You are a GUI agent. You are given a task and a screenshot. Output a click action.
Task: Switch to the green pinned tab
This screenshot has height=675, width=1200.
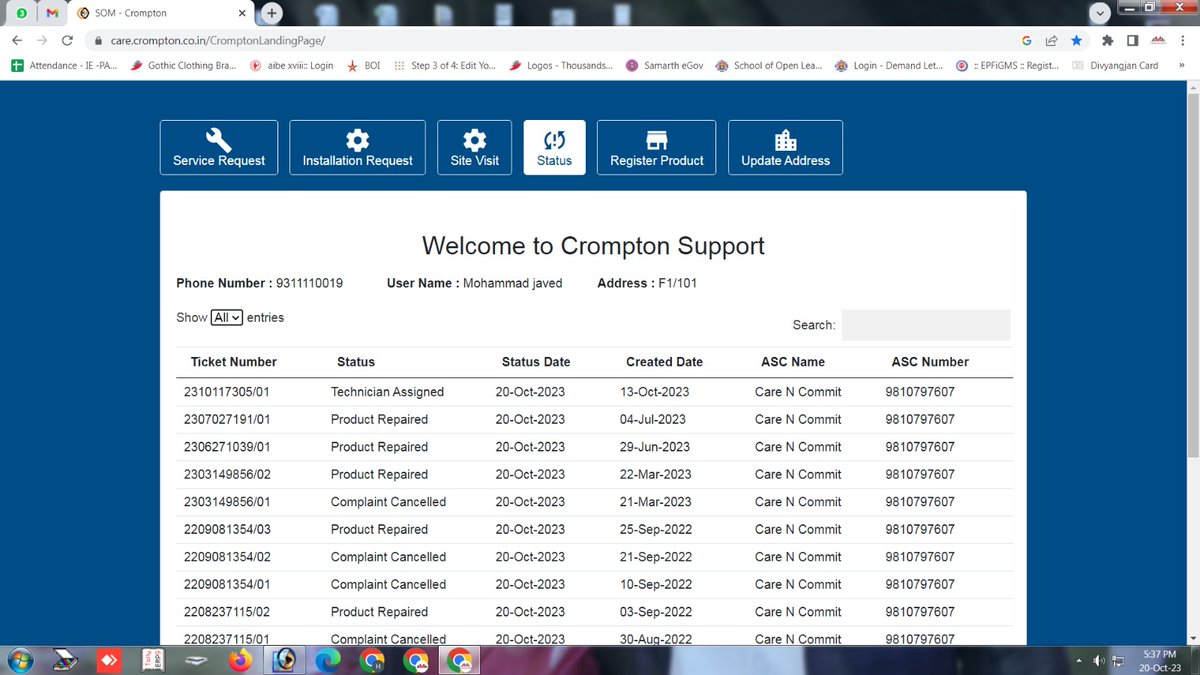(x=22, y=14)
